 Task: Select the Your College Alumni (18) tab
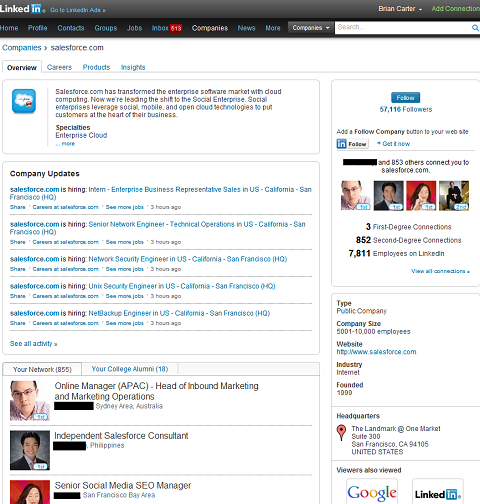pos(130,369)
